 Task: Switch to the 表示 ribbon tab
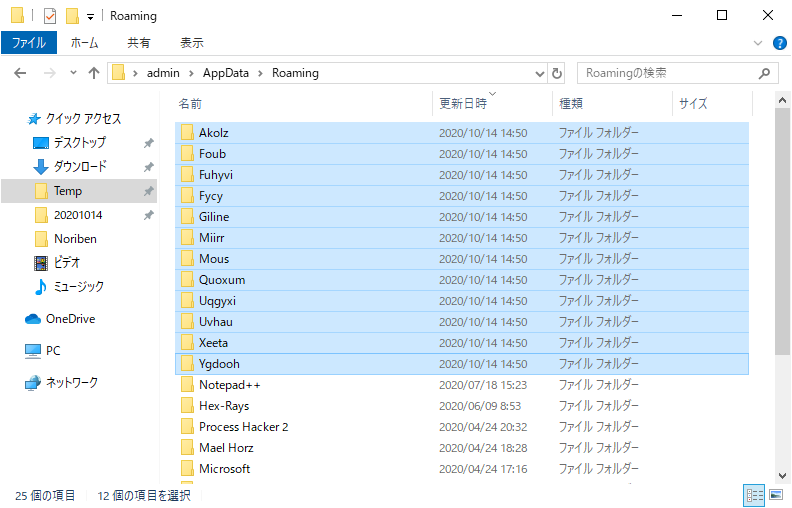(192, 43)
